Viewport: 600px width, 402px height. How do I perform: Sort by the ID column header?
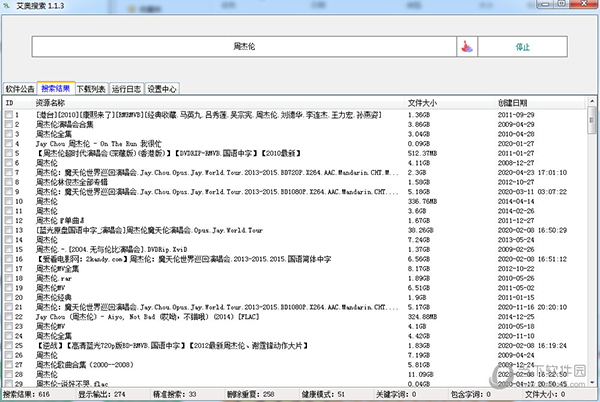tap(18, 103)
